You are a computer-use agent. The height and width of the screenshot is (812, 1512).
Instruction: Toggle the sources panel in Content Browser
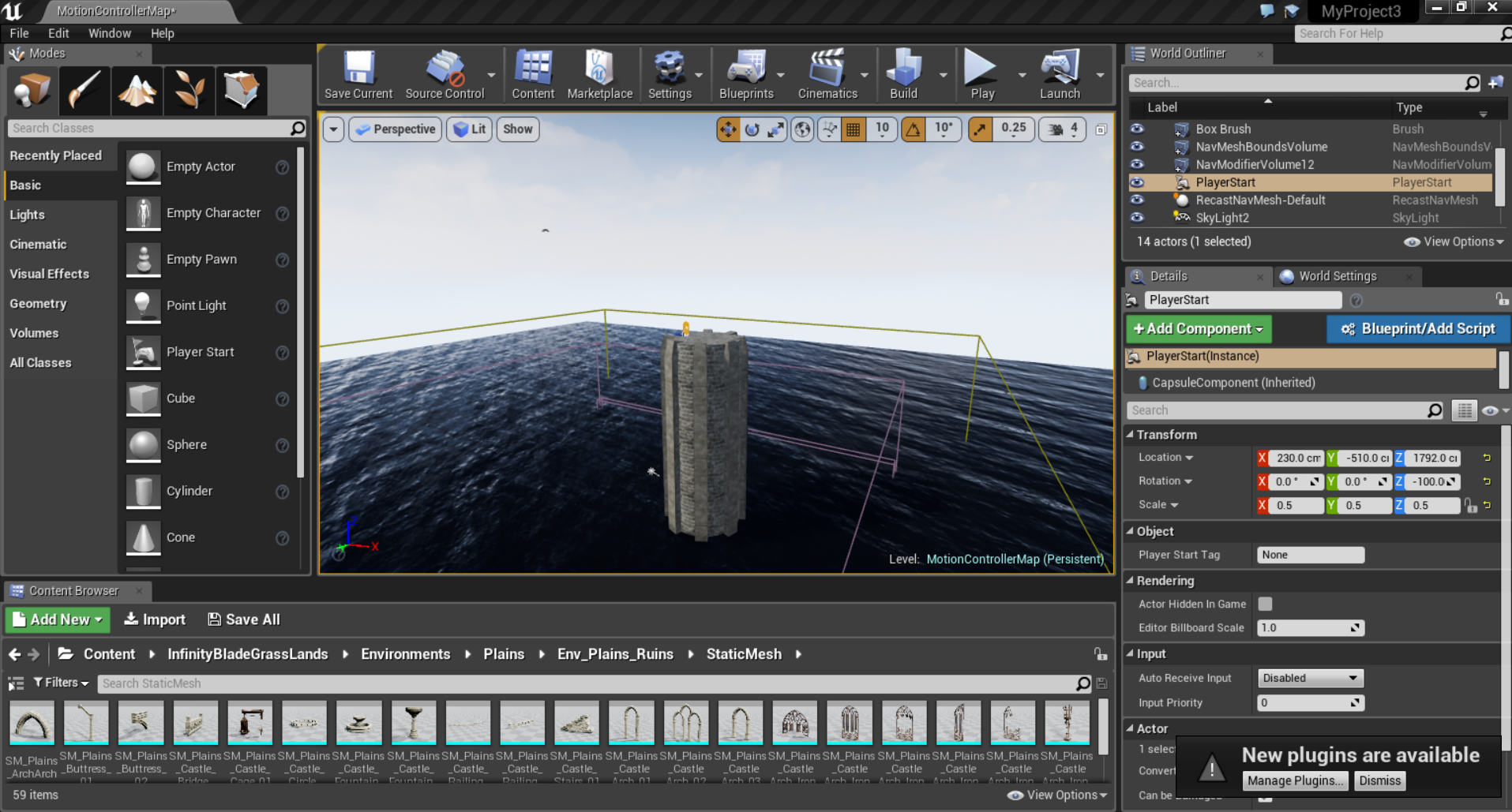click(16, 683)
